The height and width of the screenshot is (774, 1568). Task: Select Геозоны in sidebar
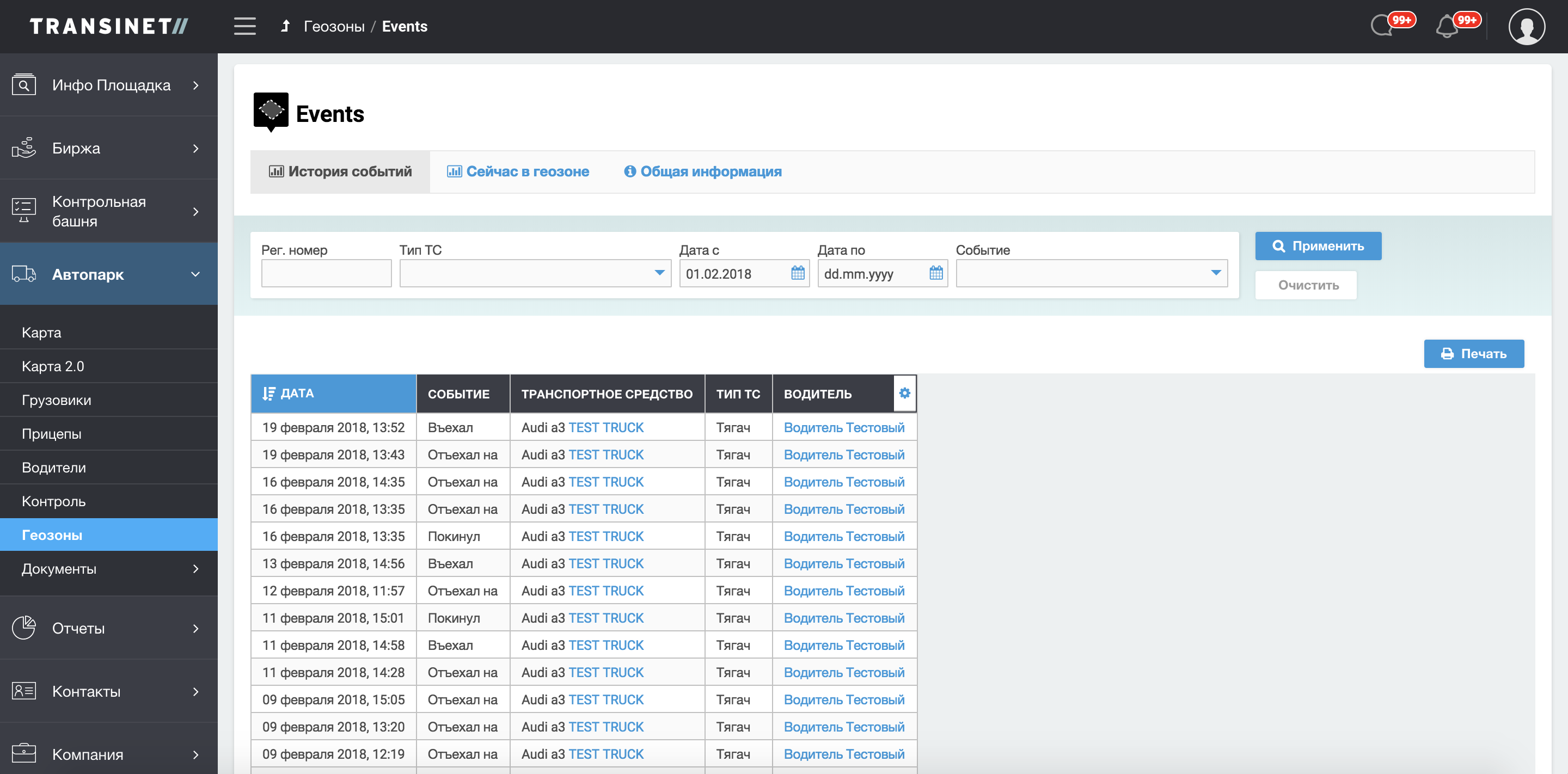(x=109, y=535)
